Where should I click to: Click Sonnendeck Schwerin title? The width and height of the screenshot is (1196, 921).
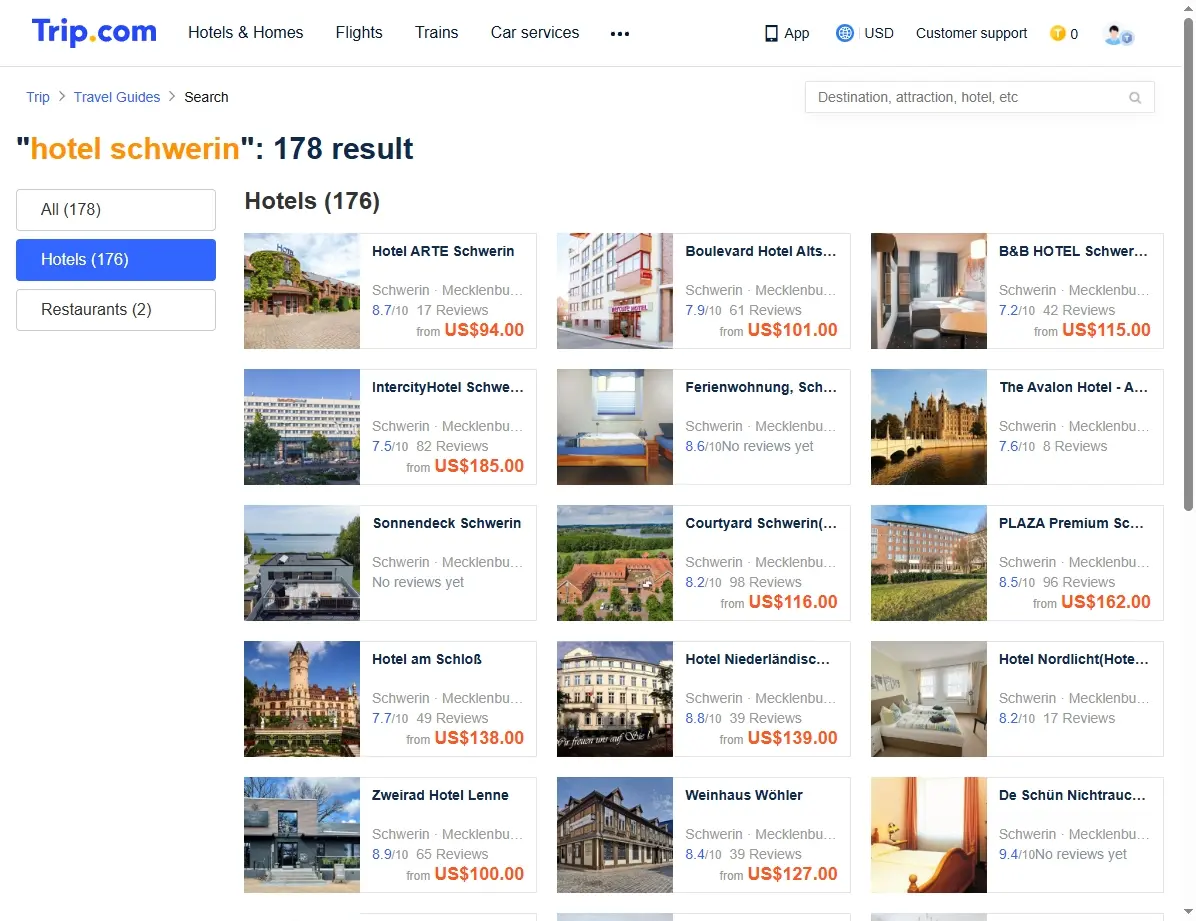click(447, 523)
